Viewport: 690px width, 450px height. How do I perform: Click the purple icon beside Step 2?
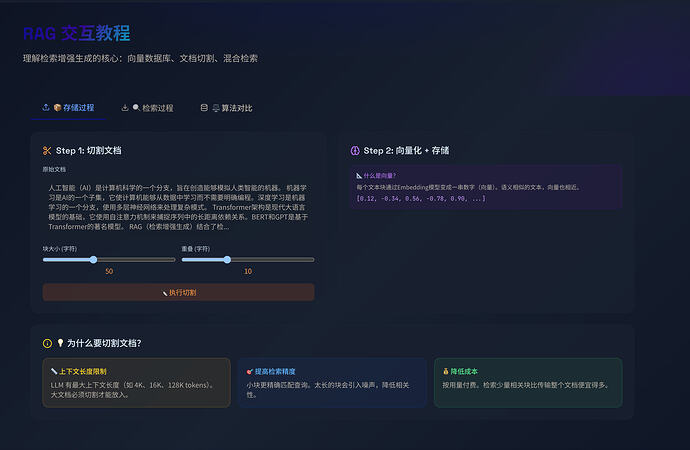point(355,150)
